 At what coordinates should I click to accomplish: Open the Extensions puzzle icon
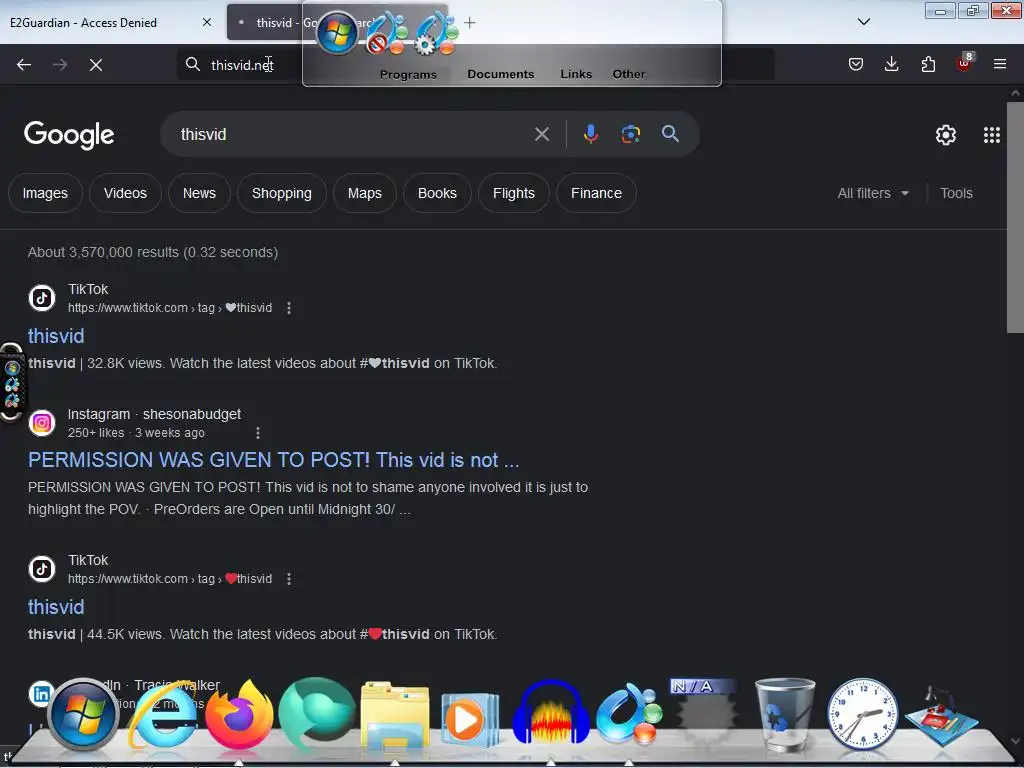pos(928,64)
